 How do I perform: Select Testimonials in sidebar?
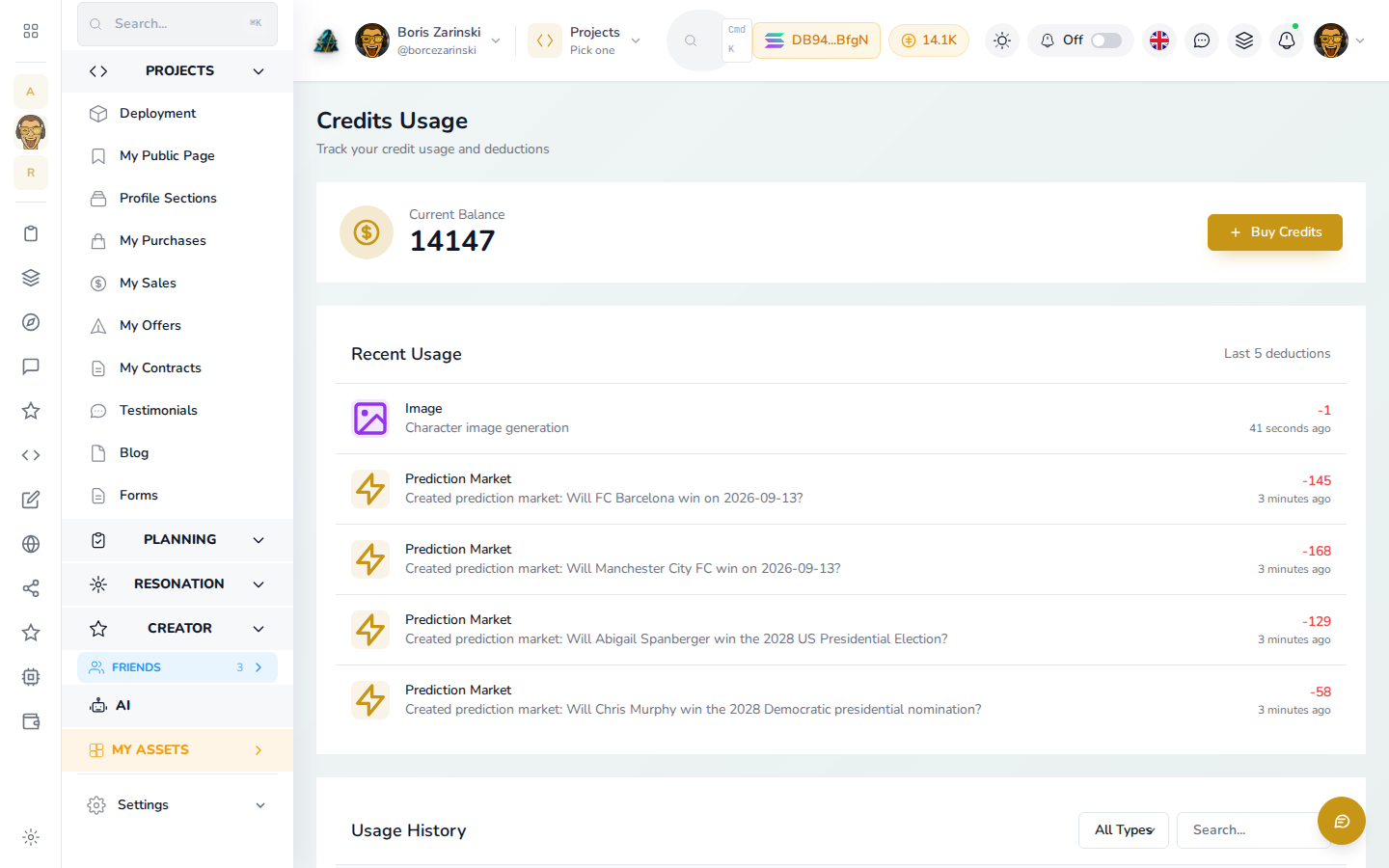(177, 411)
